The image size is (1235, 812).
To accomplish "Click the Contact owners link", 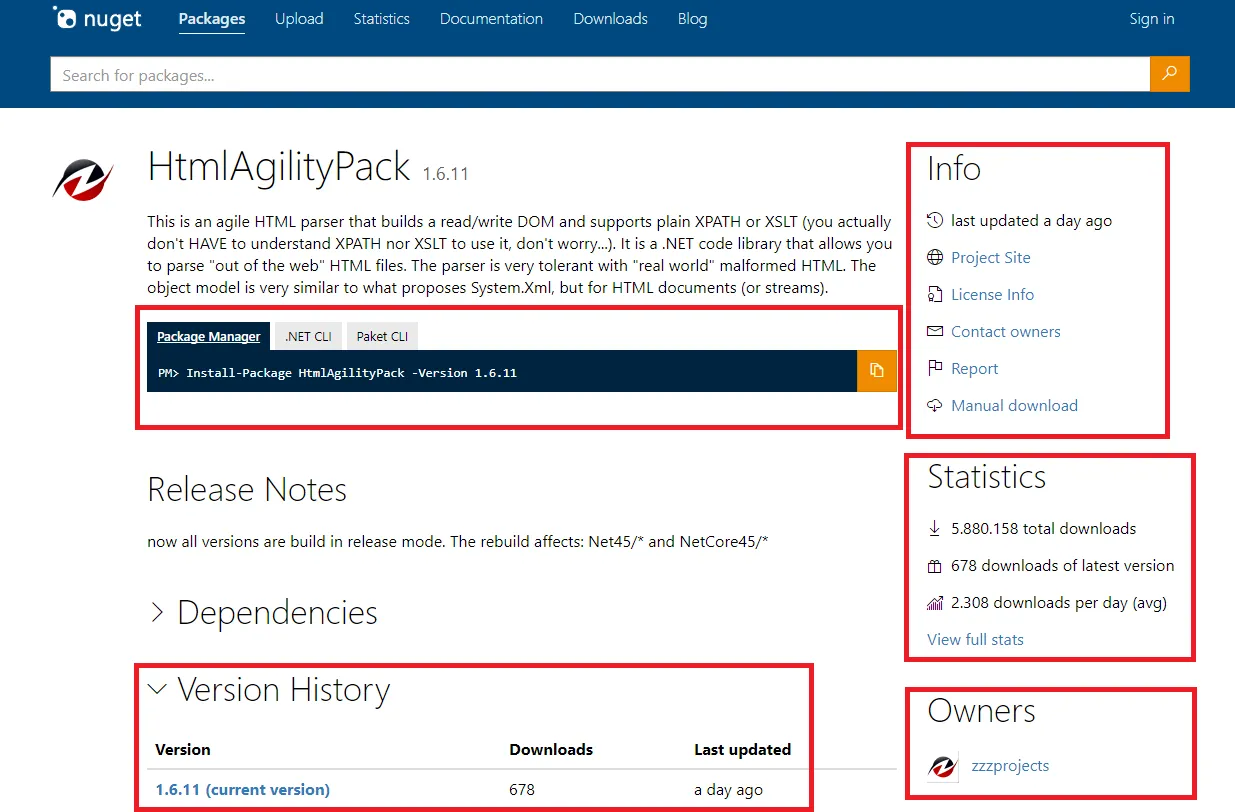I will point(1005,331).
